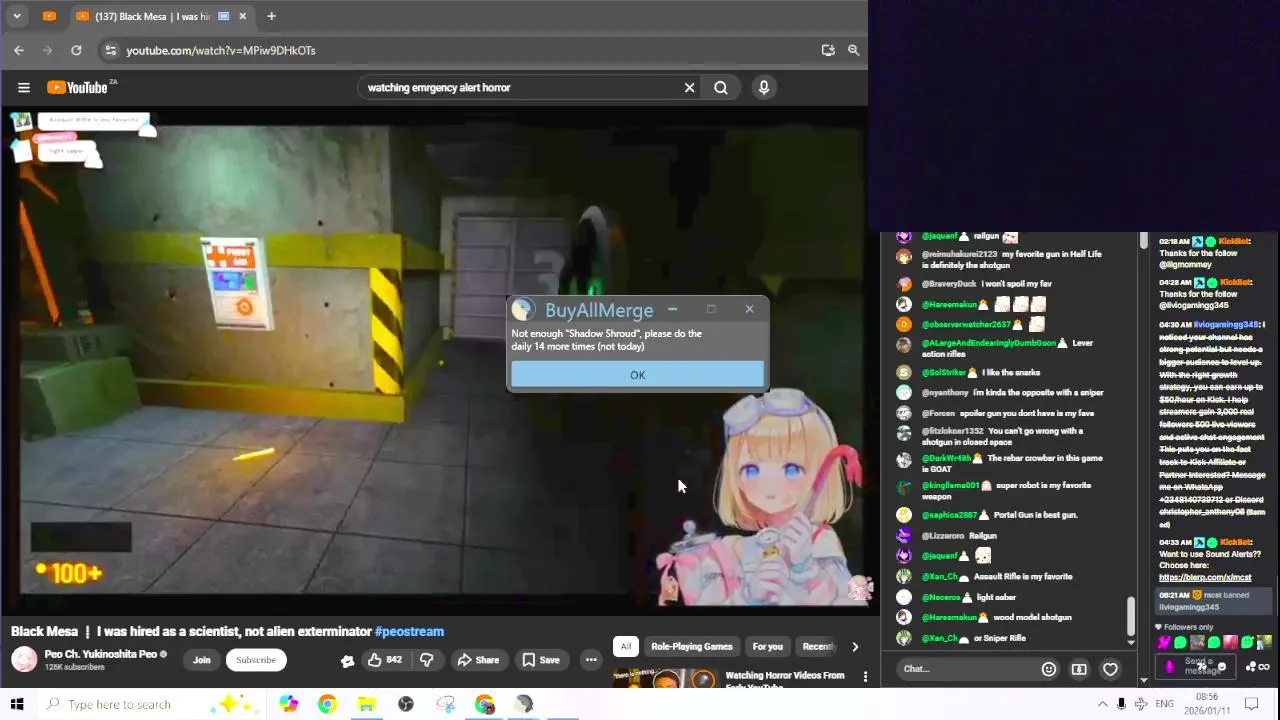Open browser zoom magnifier in address bar

coord(853,50)
